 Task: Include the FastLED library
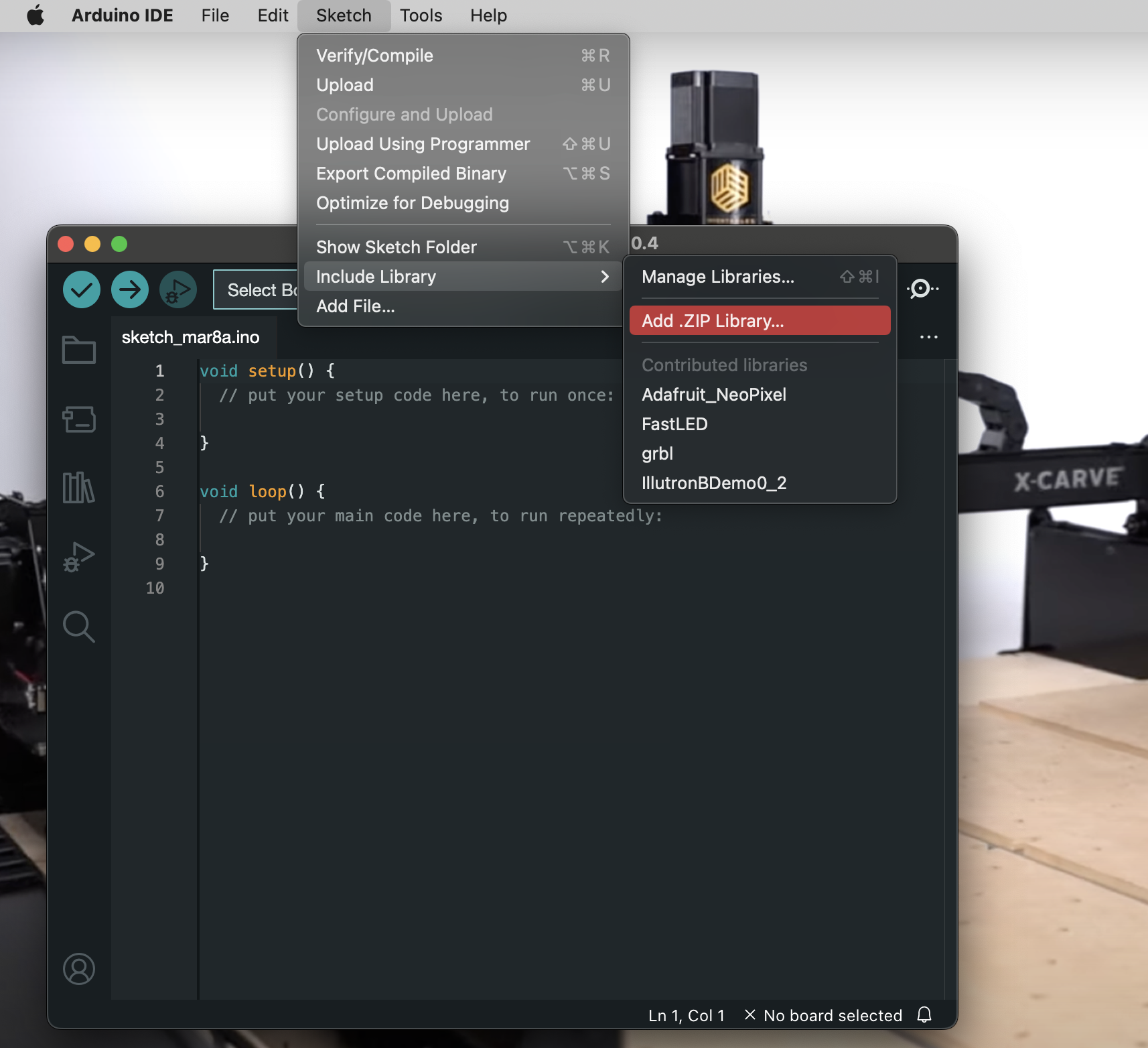pyautogui.click(x=760, y=424)
